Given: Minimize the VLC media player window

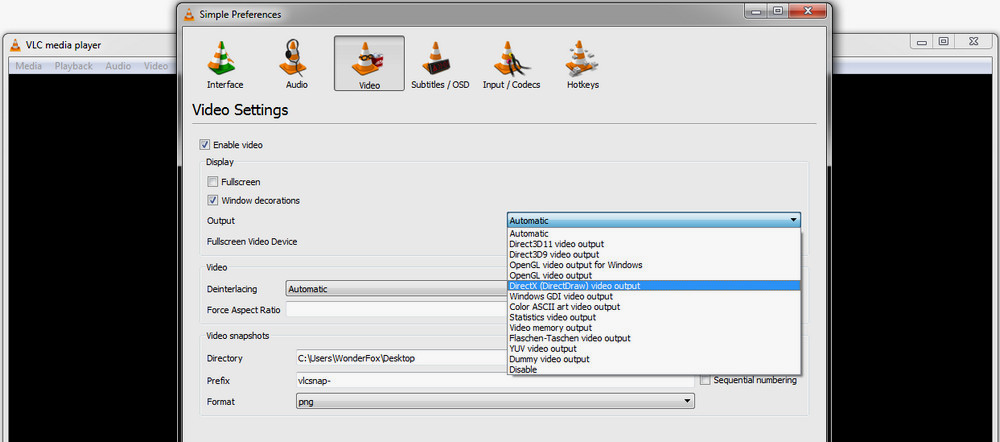Looking at the screenshot, I should [x=922, y=41].
